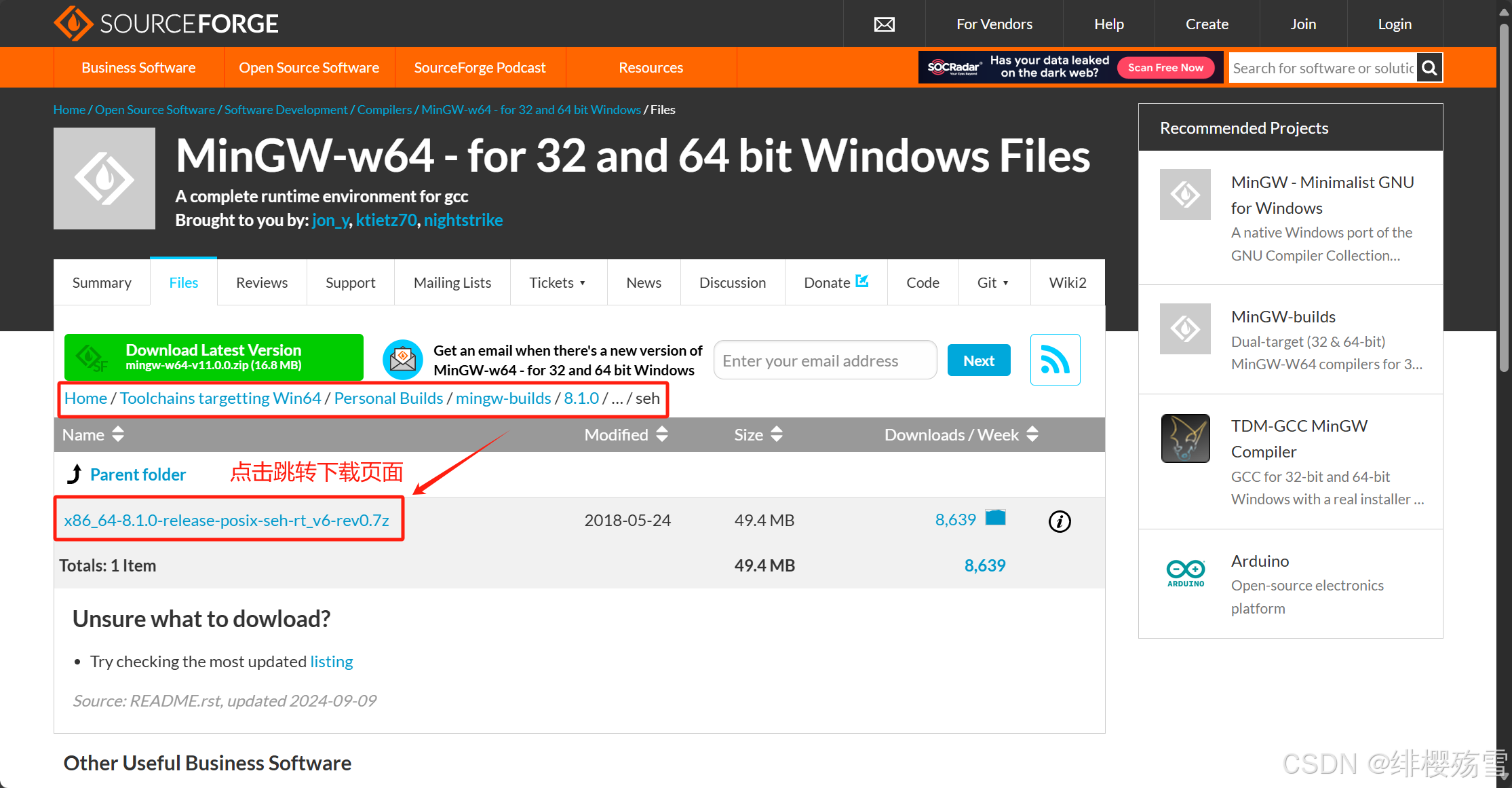Click the TDM-GCC MinGW Compiler thumbnail
The width and height of the screenshot is (1512, 788).
(1185, 438)
